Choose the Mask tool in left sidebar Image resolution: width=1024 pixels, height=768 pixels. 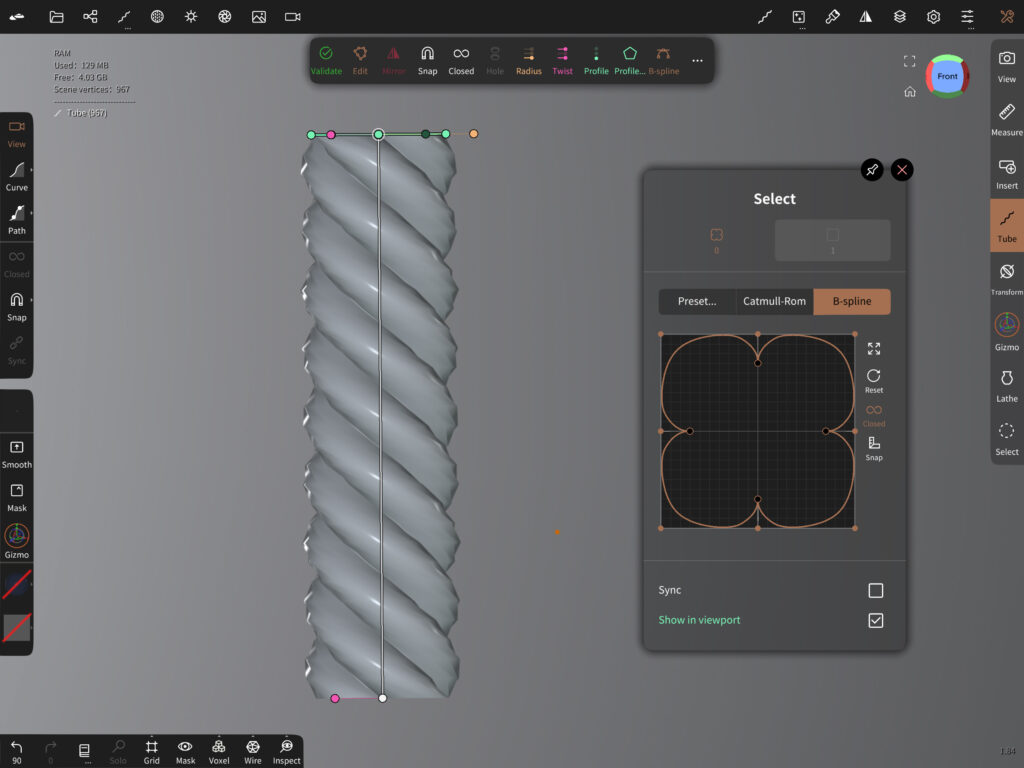[x=17, y=496]
